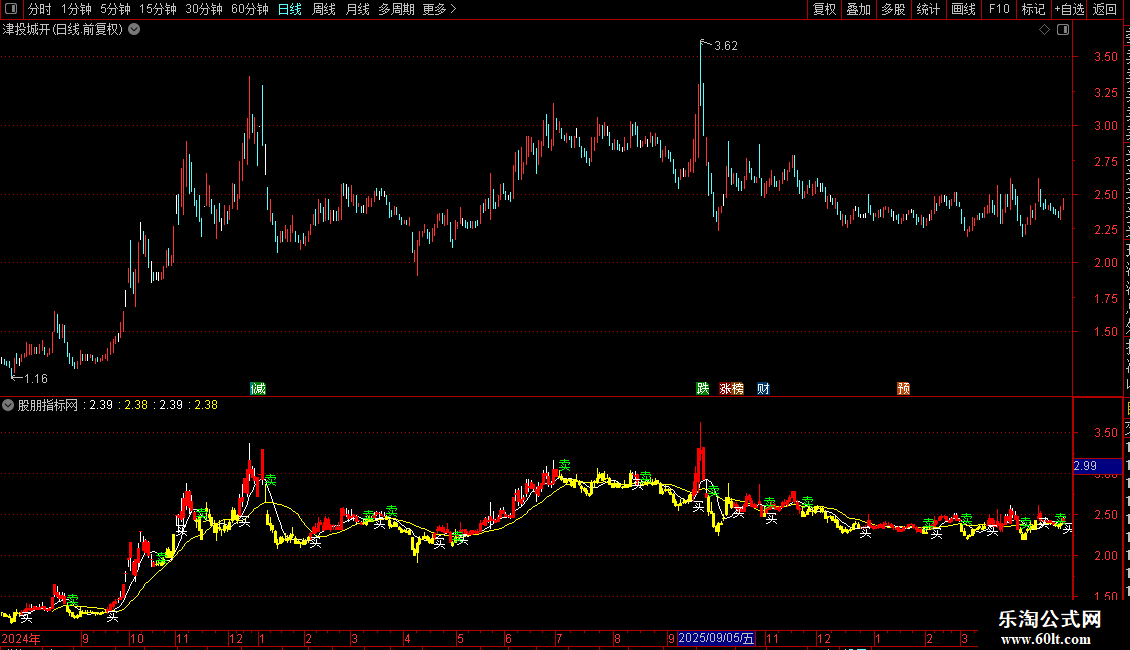Expand the 更多 > period options
1130x650 pixels.
tap(440, 9)
